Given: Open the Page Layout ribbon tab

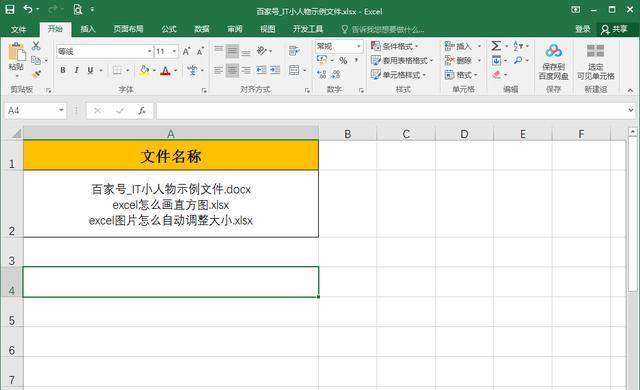Looking at the screenshot, I should tap(128, 29).
